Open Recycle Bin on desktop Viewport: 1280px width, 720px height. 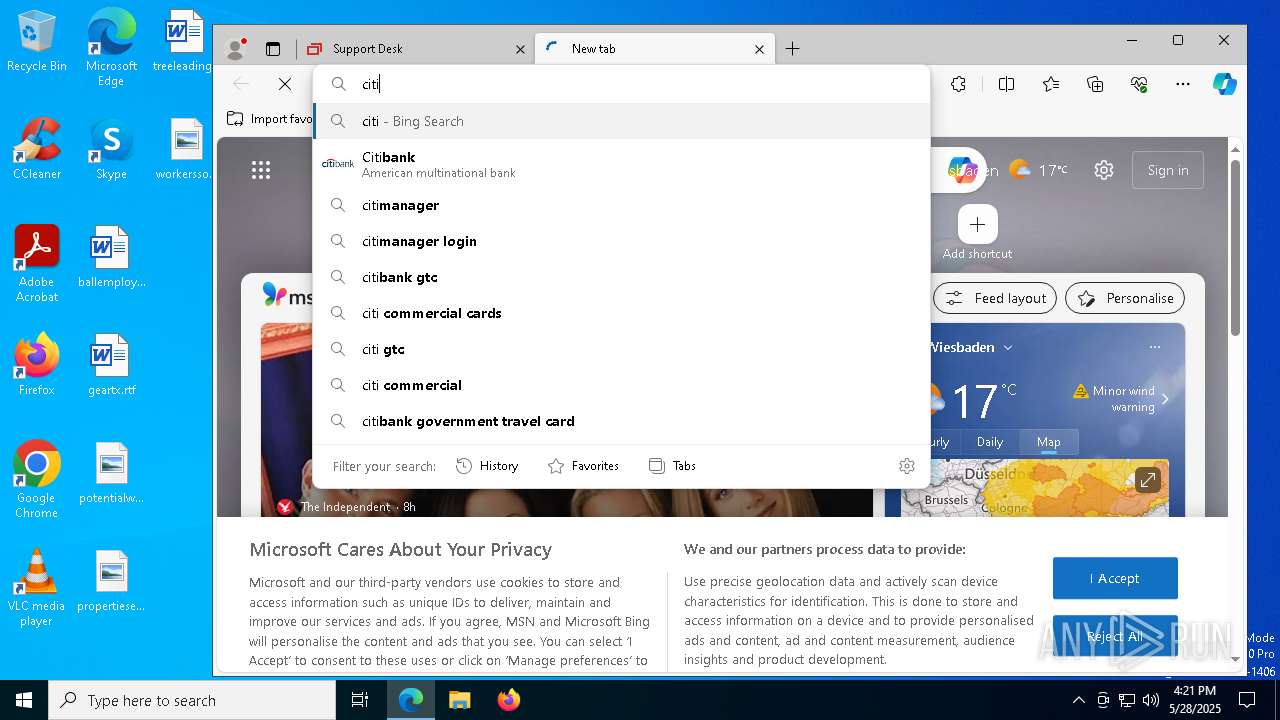coord(37,42)
